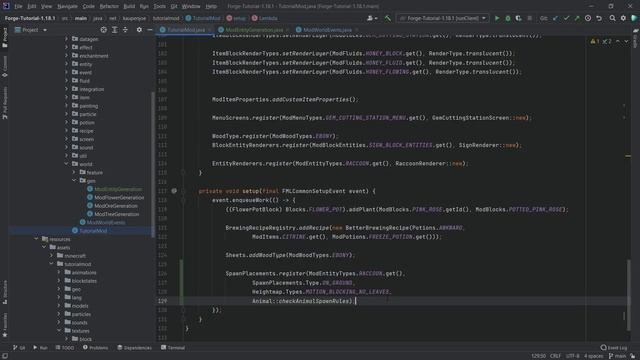The width and height of the screenshot is (640, 360).
Task: Expand the feature folder
Action: coord(74,173)
